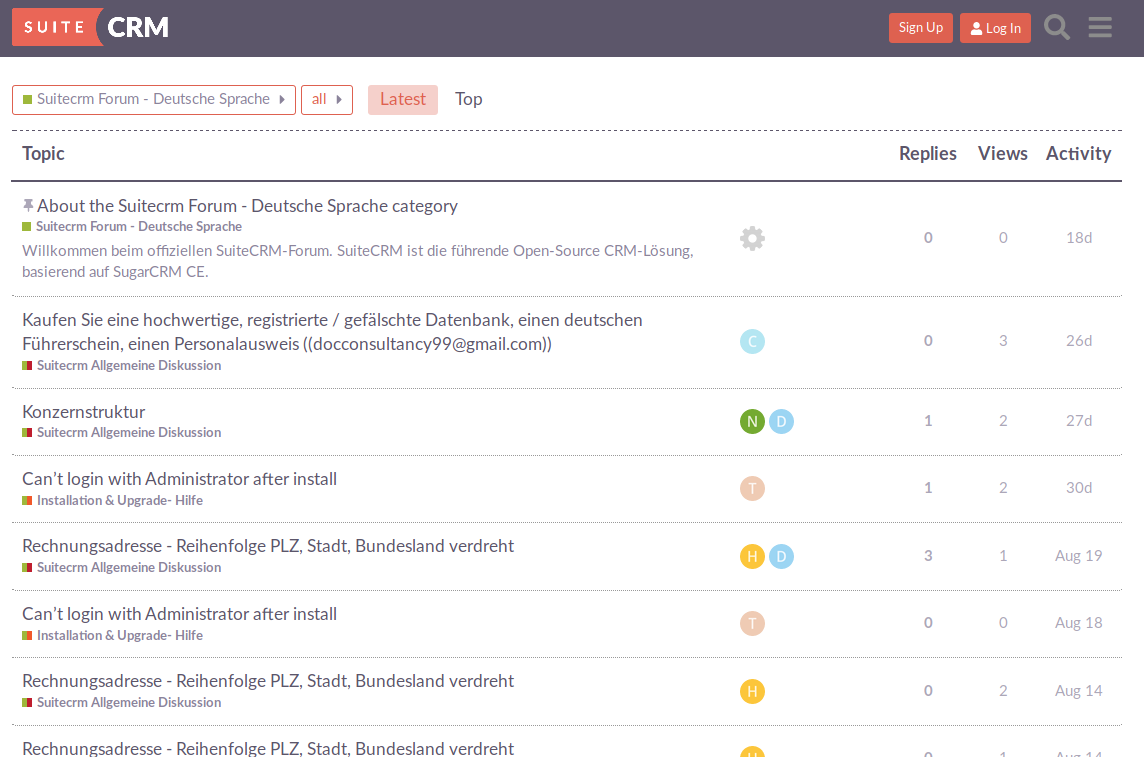
Task: Click the Log In button
Action: (x=995, y=28)
